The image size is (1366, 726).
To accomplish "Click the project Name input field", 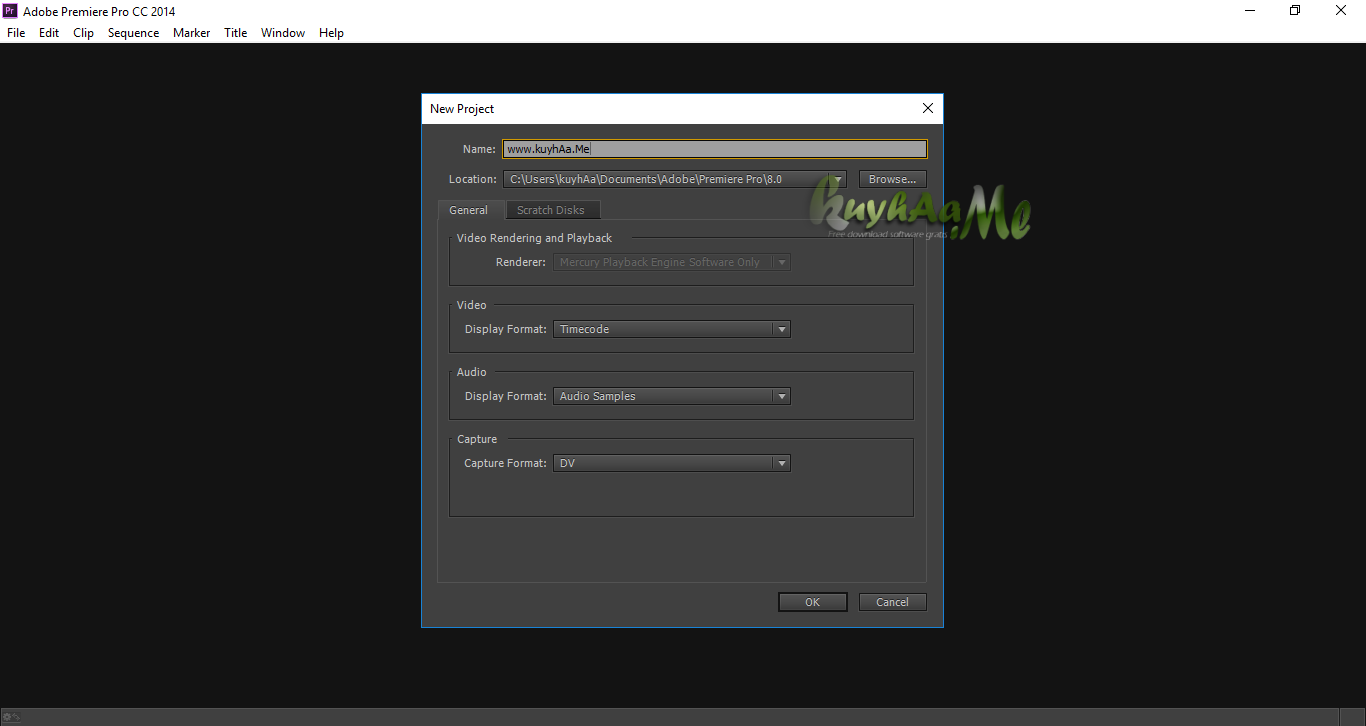I will (x=715, y=149).
